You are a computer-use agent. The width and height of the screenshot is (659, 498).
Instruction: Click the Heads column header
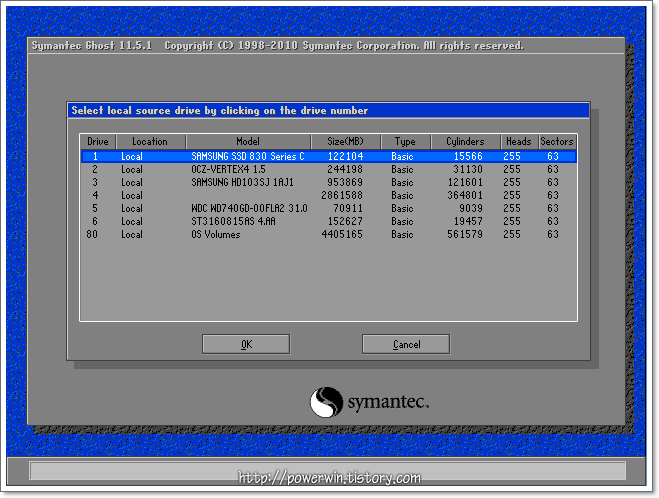(519, 142)
